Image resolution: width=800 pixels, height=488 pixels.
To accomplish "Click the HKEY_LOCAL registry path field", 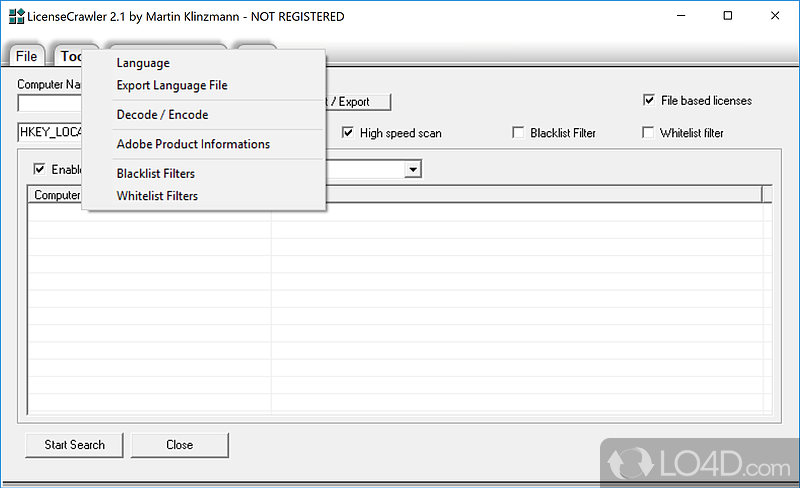I will pos(50,132).
